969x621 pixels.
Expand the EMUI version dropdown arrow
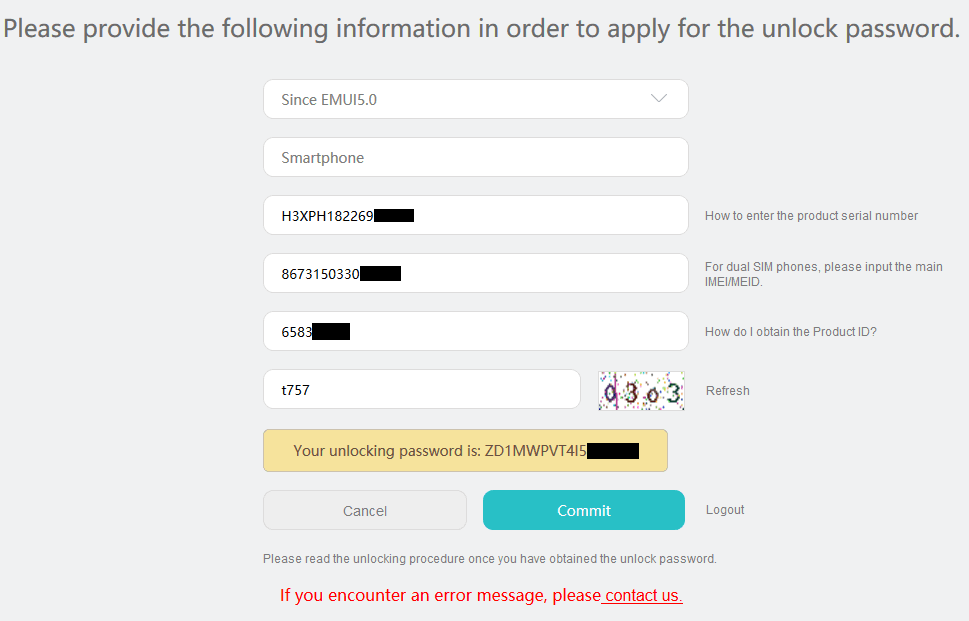[x=659, y=99]
